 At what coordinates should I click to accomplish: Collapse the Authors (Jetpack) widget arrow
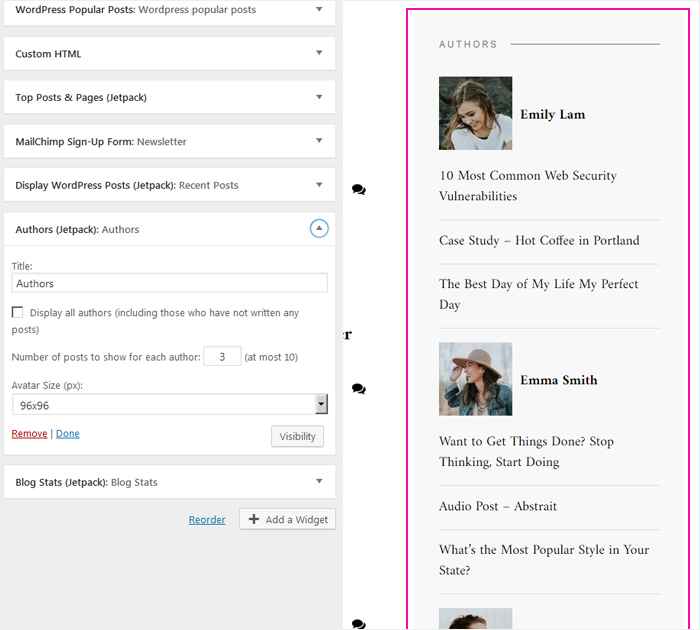click(x=319, y=229)
